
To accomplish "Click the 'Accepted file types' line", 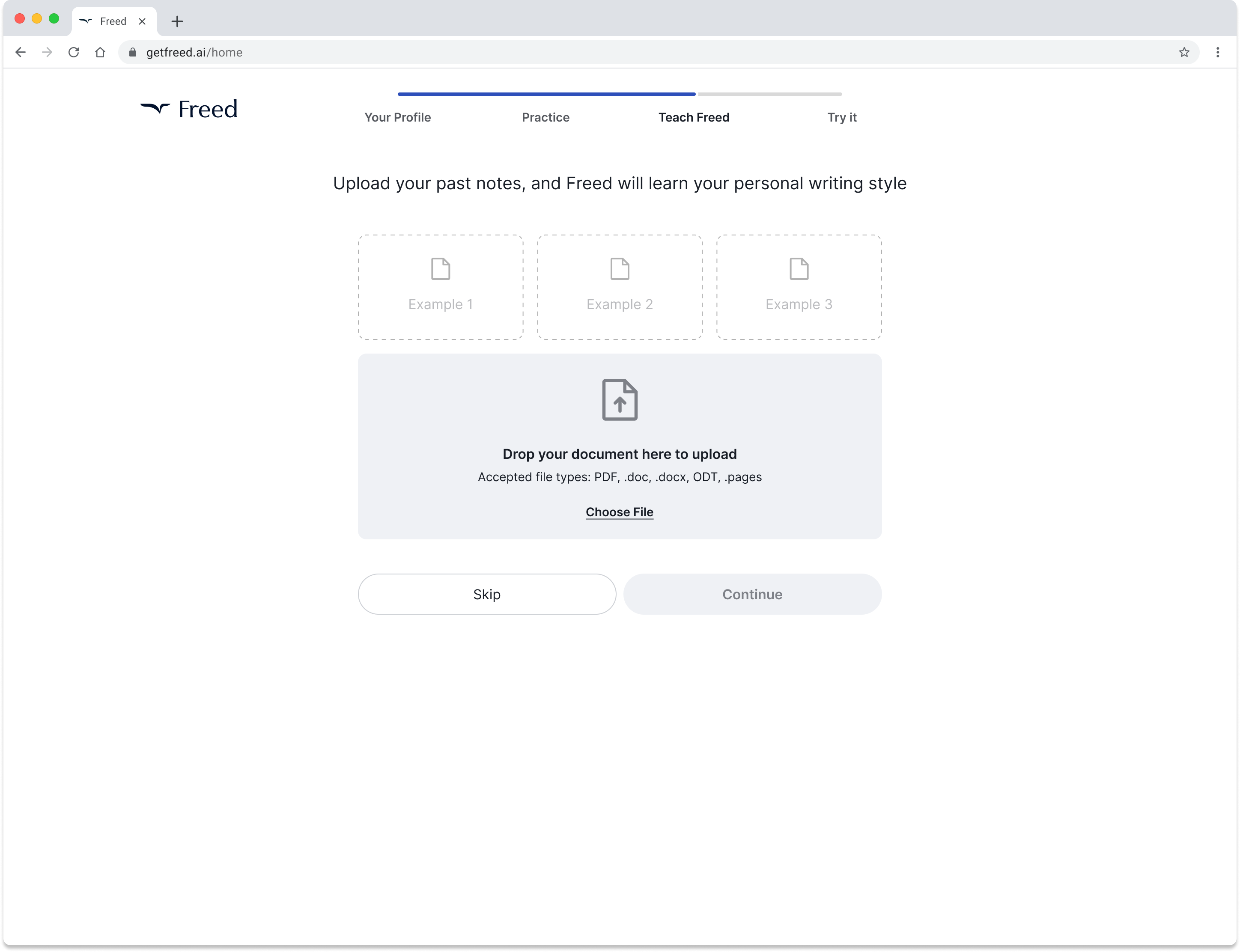I will tap(620, 477).
